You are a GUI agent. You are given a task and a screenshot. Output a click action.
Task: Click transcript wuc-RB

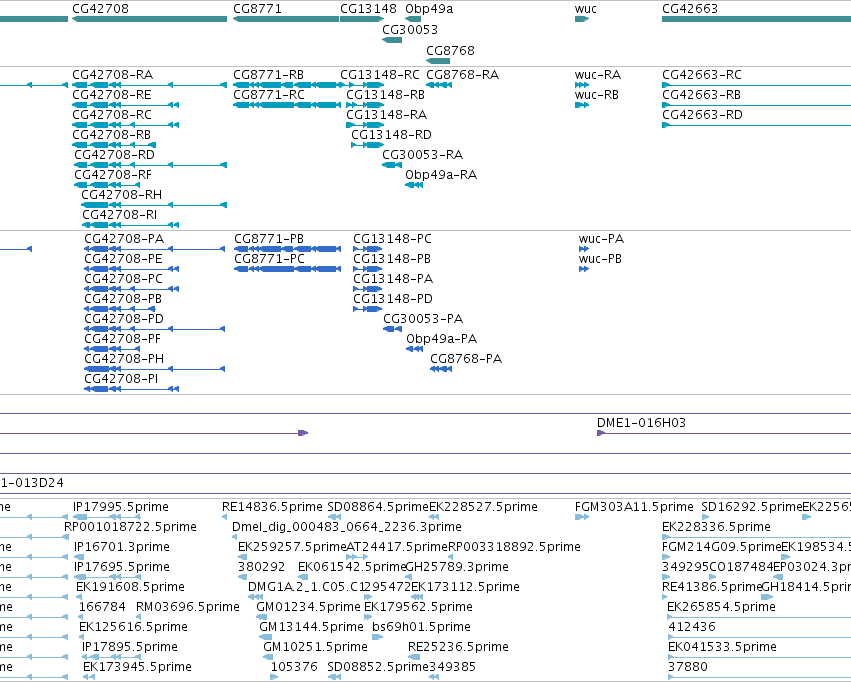(596, 95)
